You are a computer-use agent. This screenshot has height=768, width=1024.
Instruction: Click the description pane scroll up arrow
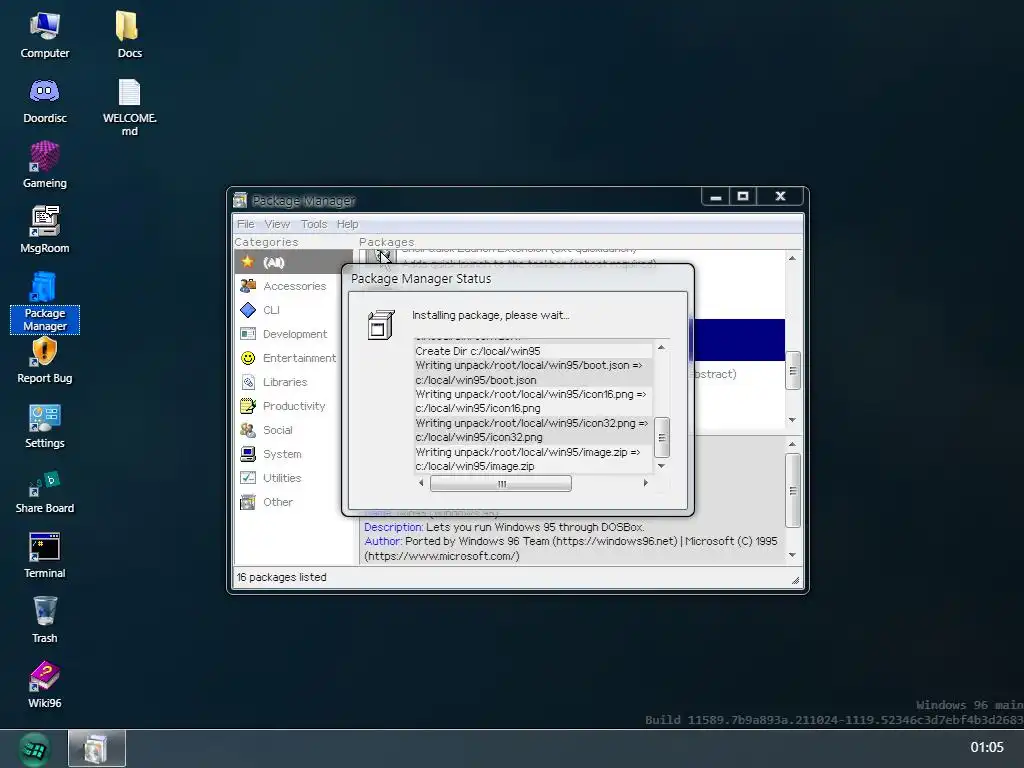pos(792,444)
